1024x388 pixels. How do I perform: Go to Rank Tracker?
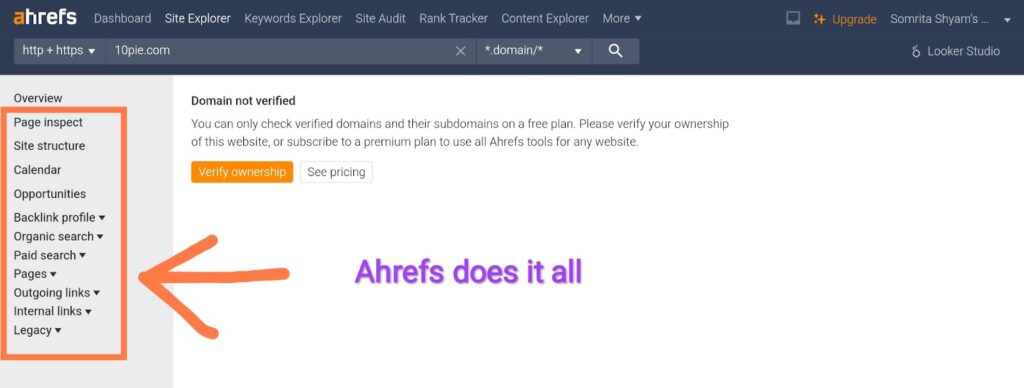coord(453,18)
